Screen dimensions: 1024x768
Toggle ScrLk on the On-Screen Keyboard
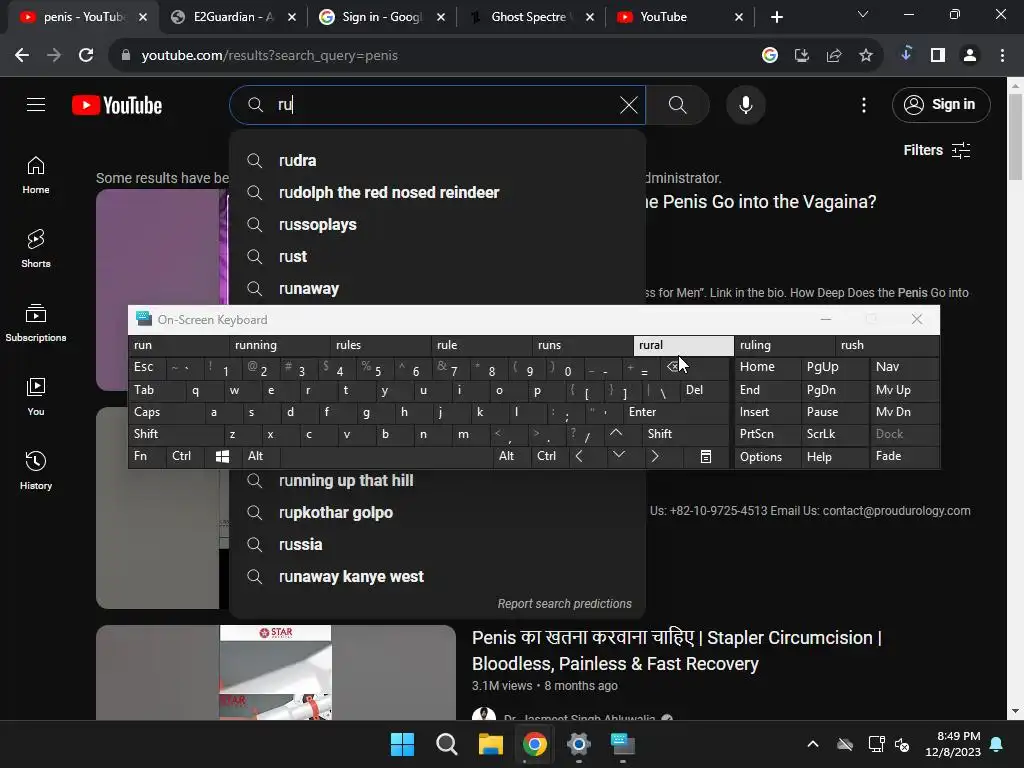click(833, 434)
